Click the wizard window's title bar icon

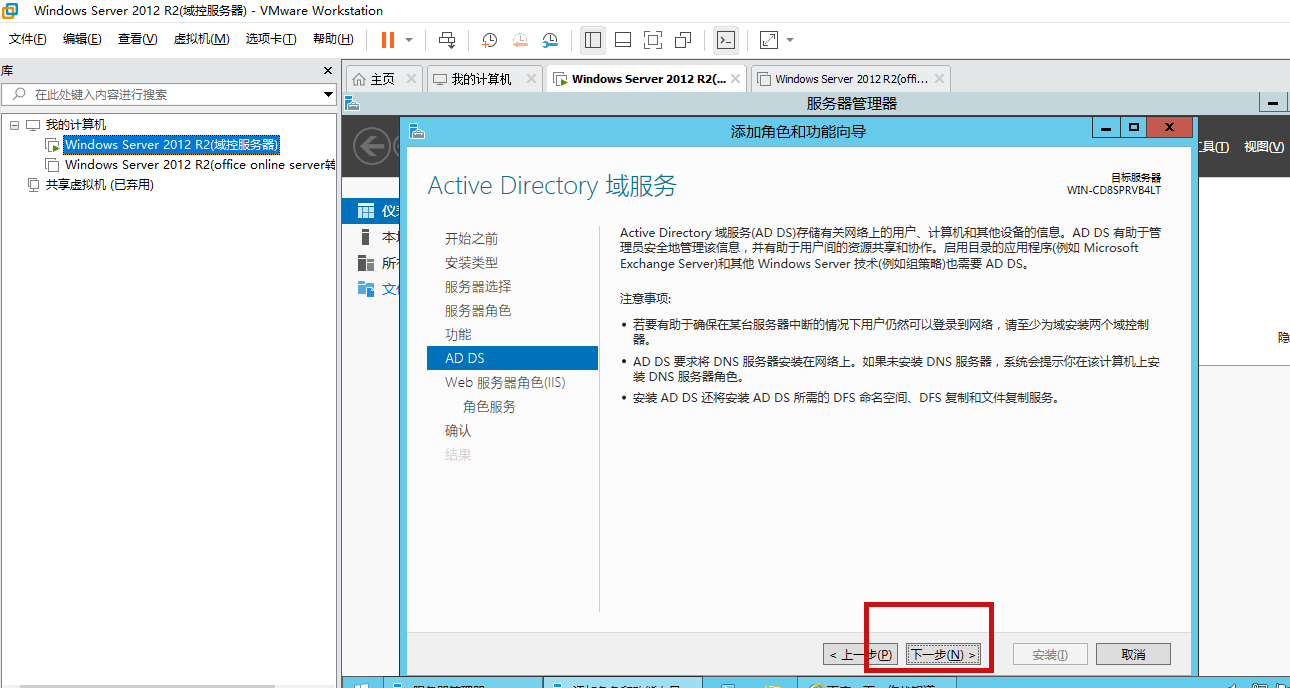[x=417, y=130]
